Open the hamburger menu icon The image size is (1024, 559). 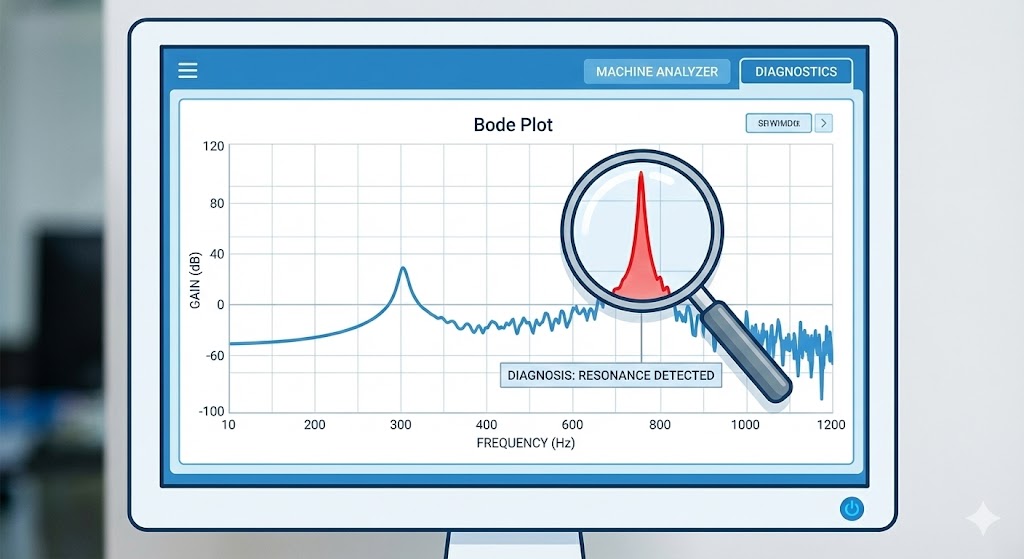coord(187,70)
